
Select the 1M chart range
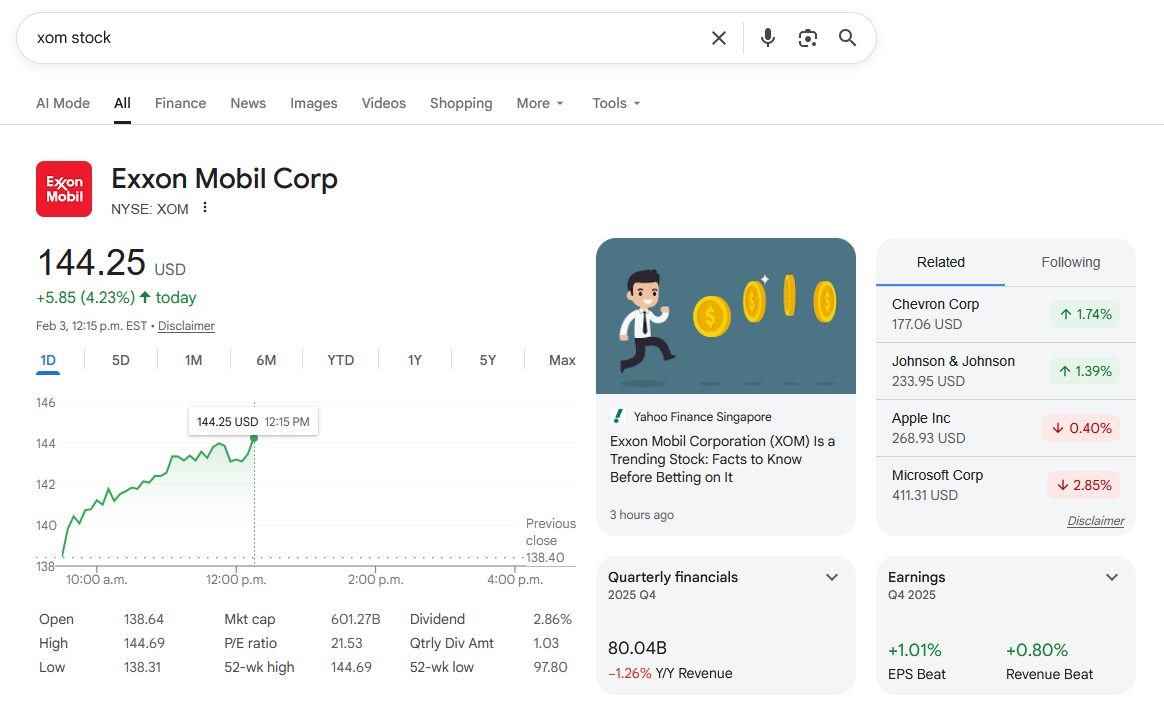tap(193, 360)
